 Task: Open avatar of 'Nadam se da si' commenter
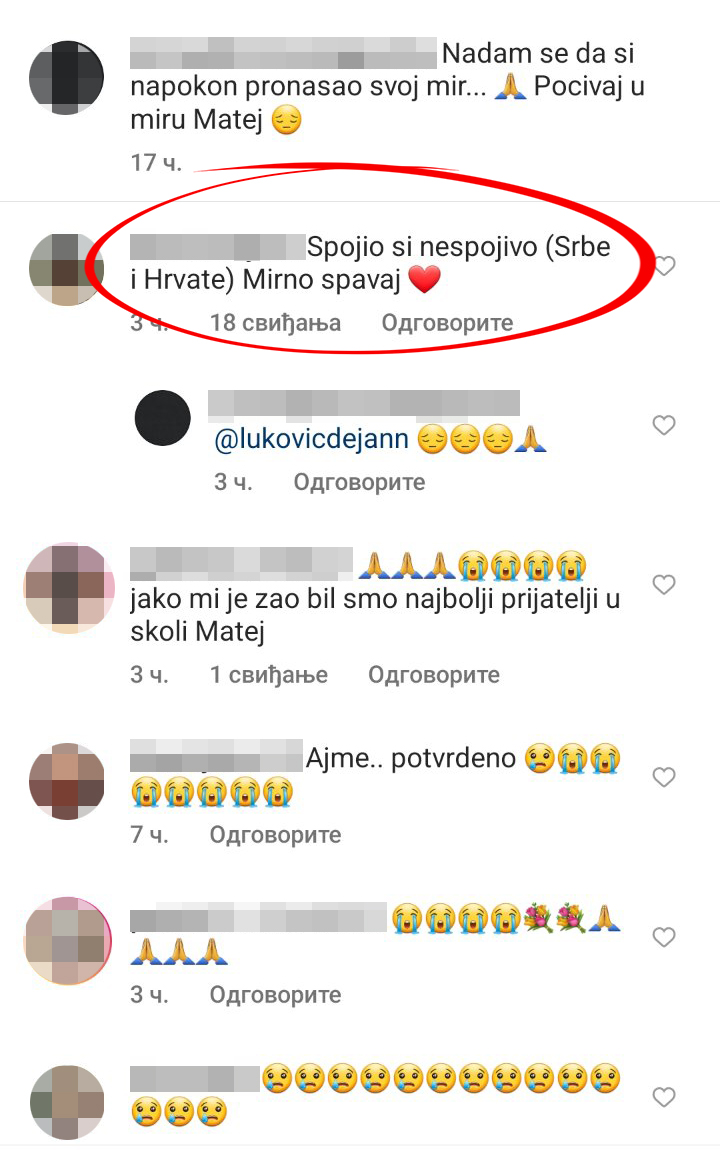67,78
